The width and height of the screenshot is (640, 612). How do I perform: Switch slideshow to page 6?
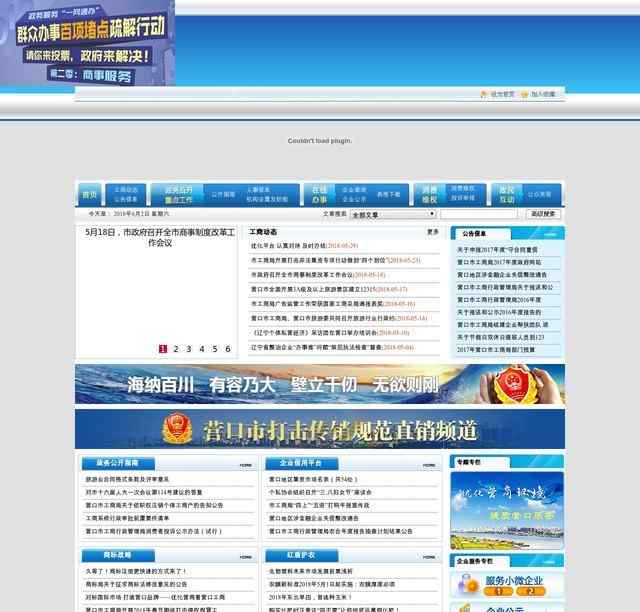click(x=228, y=349)
